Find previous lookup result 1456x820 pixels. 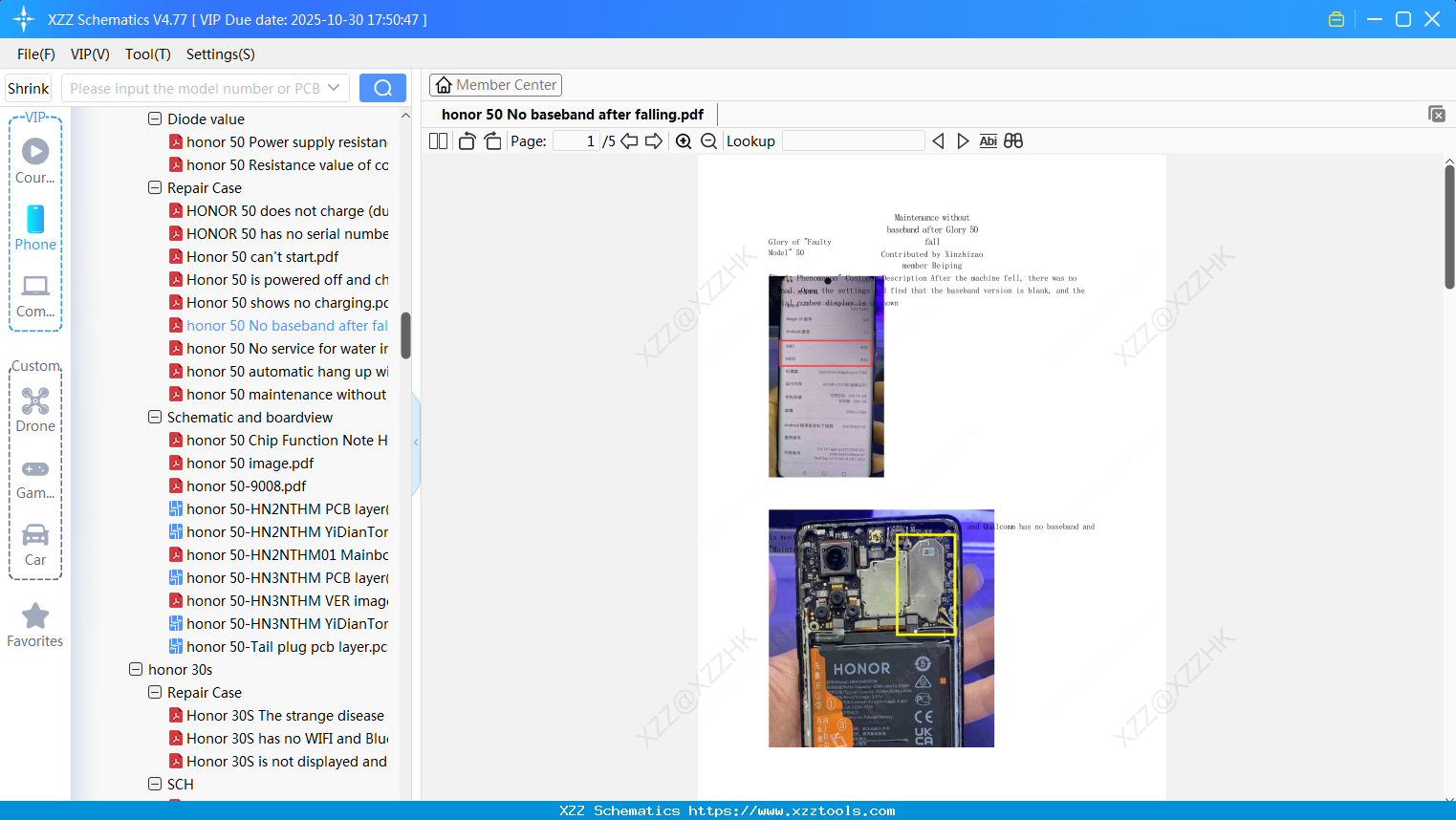click(x=938, y=141)
